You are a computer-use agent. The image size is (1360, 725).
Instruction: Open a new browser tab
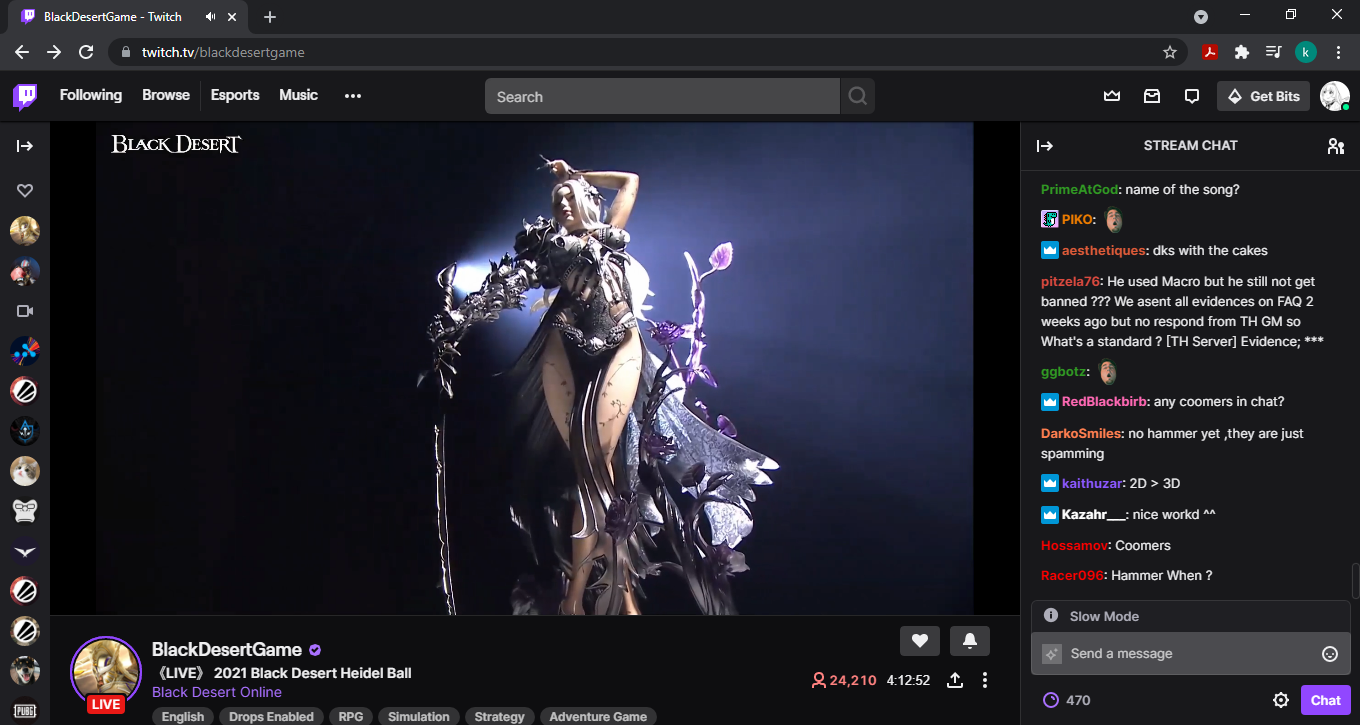click(270, 17)
